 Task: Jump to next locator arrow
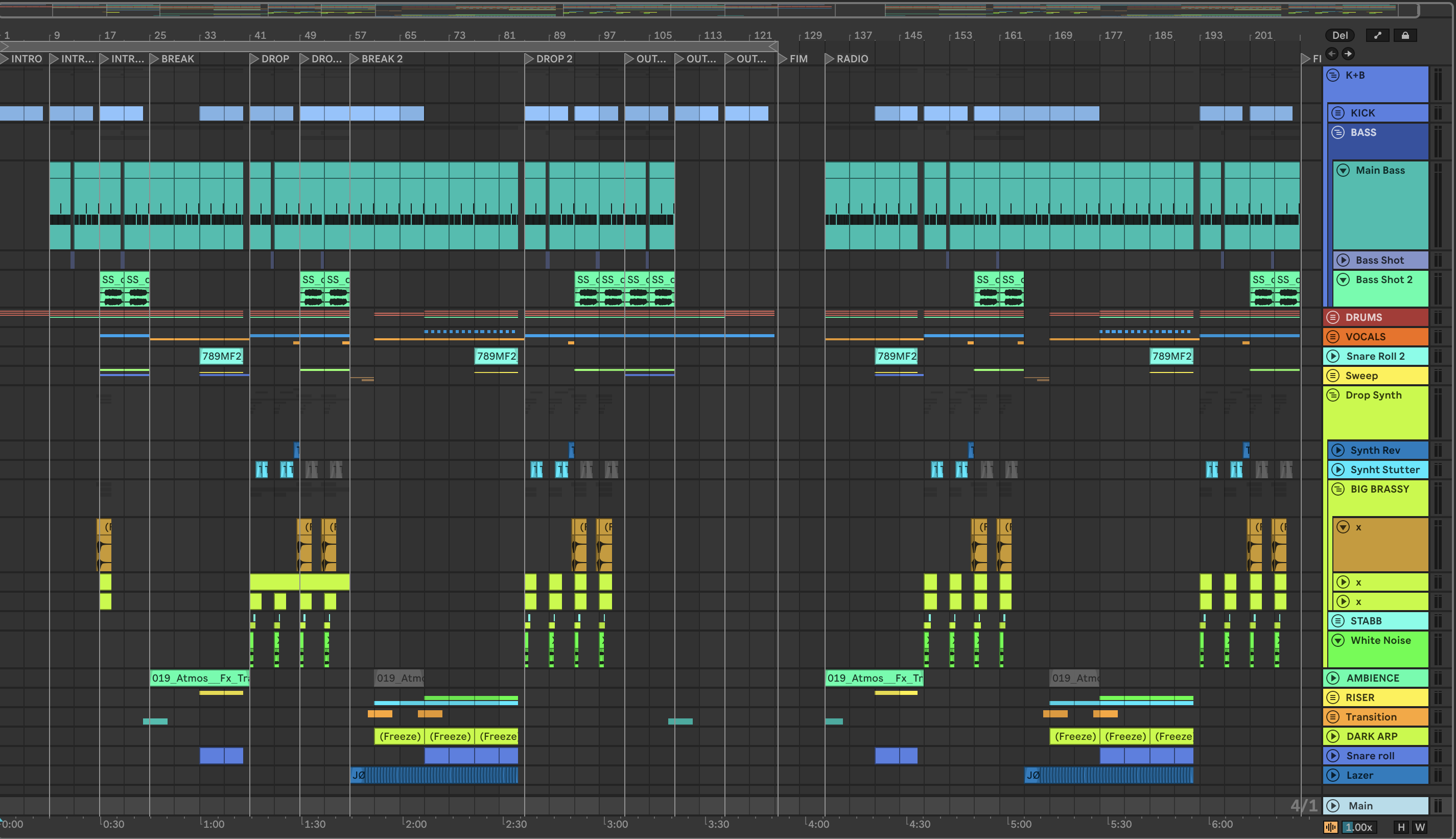coord(1348,54)
